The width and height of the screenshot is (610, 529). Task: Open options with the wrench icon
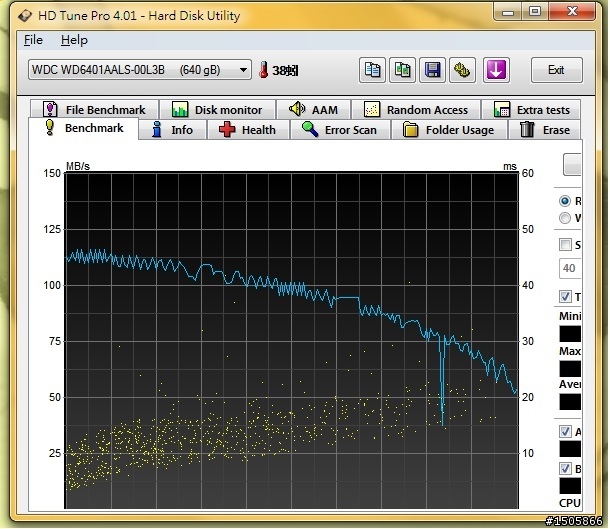462,70
